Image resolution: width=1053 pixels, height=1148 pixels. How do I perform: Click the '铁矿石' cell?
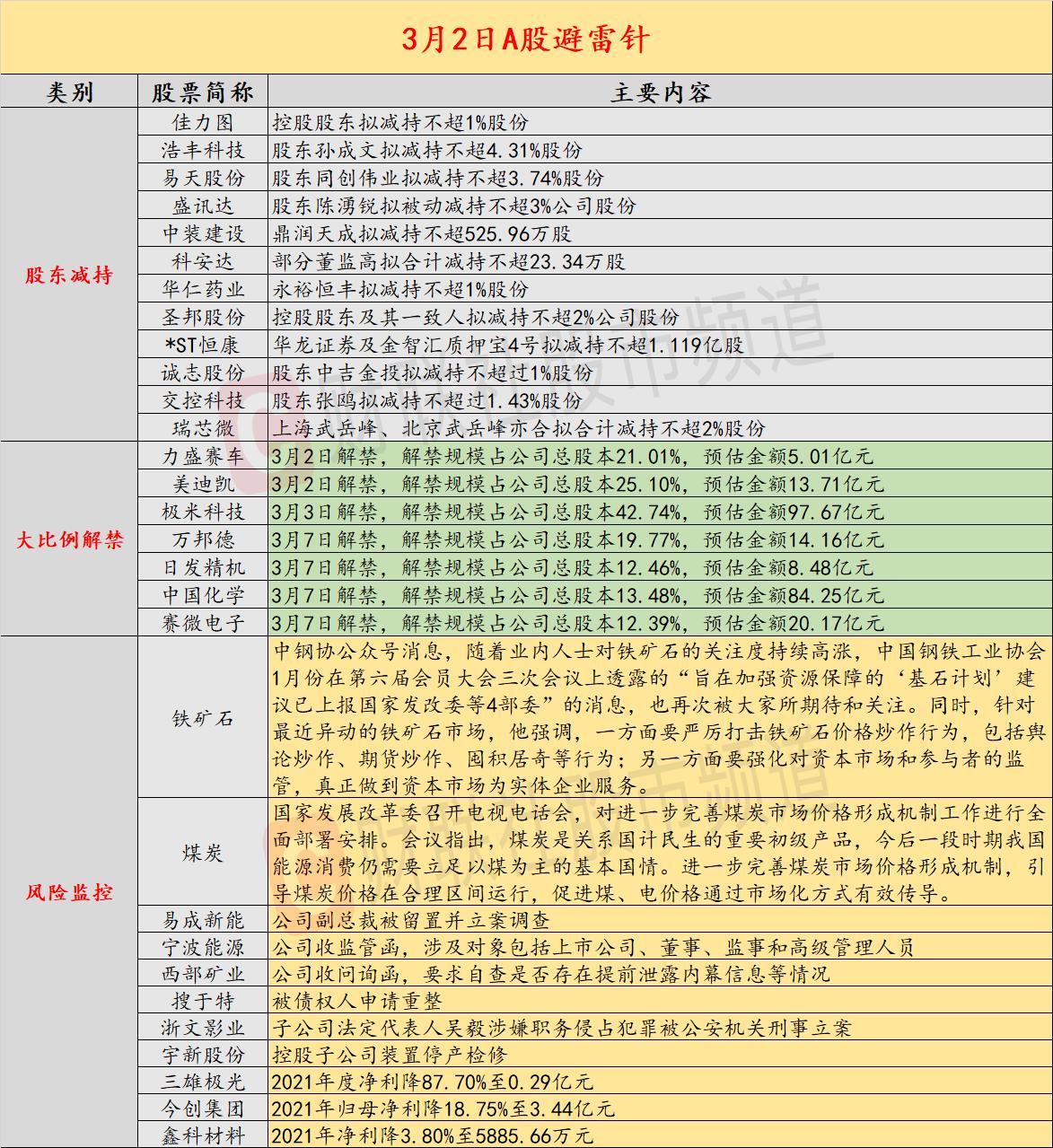click(203, 718)
